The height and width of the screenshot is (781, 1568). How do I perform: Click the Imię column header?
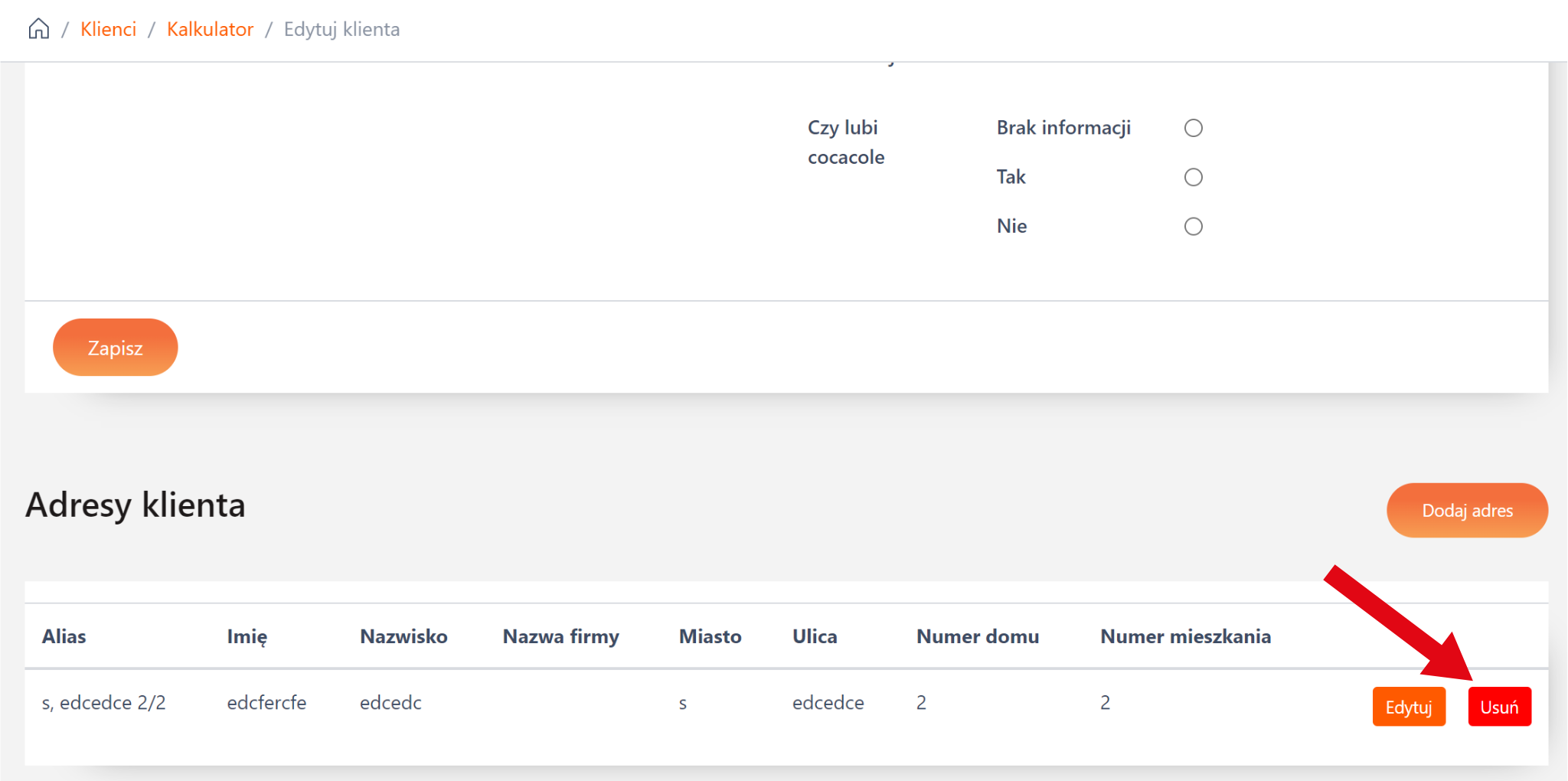[247, 636]
